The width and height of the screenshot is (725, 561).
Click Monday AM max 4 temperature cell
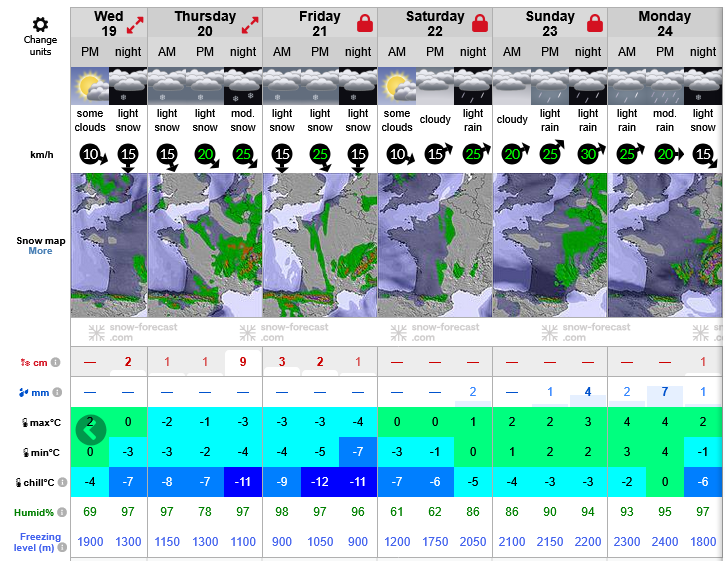627,422
